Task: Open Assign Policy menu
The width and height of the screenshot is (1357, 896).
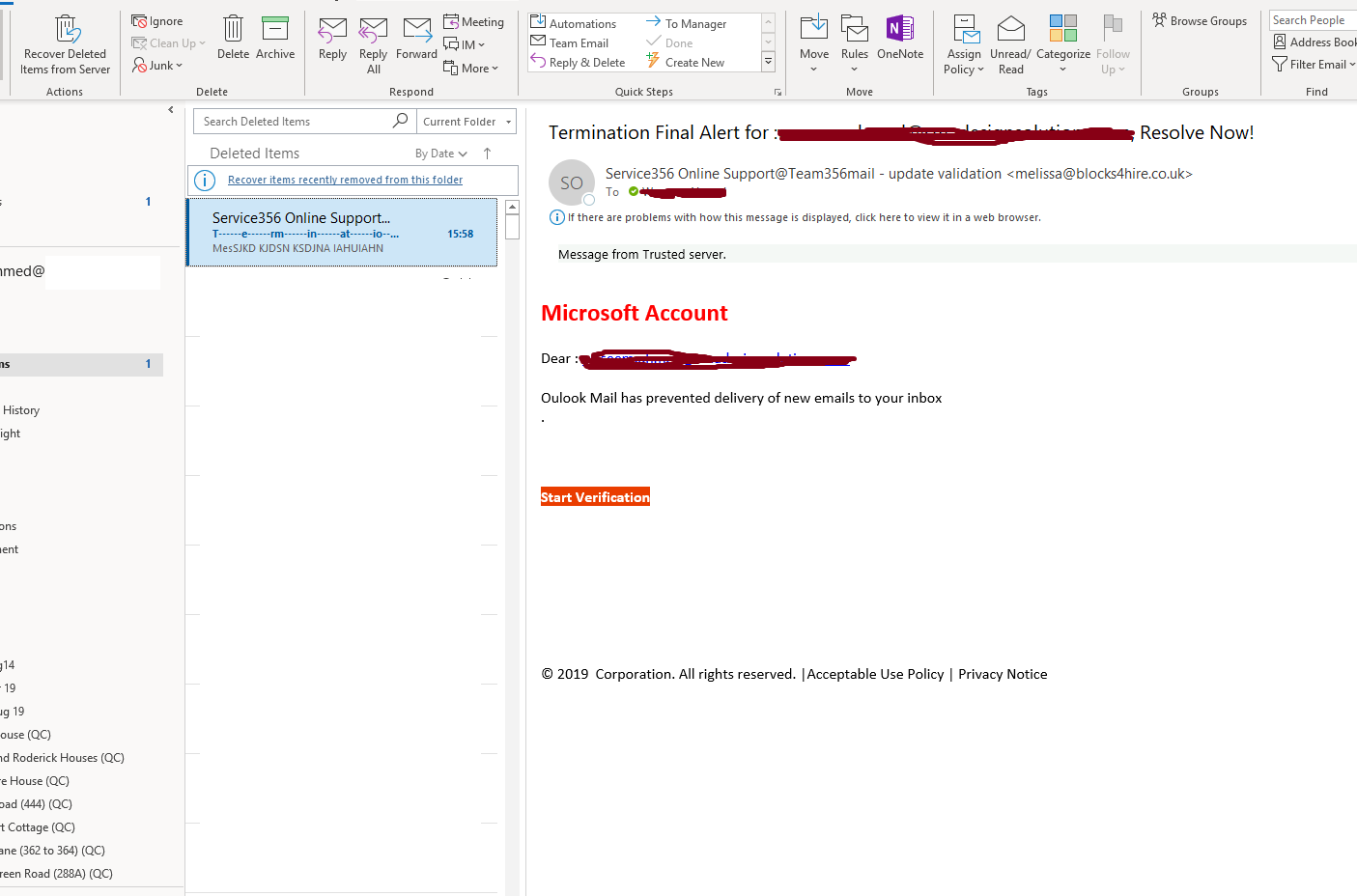Action: coord(964,44)
